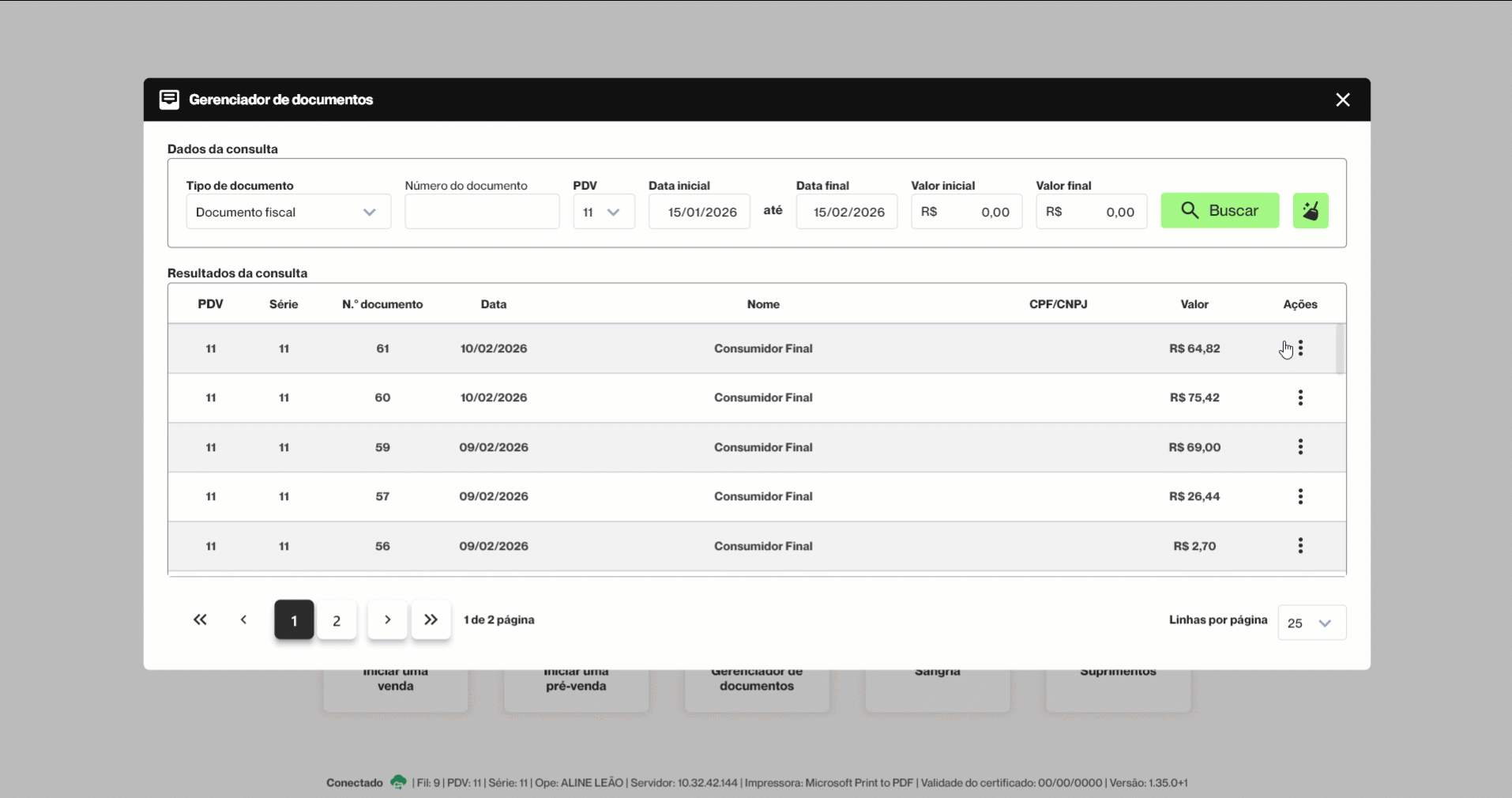Go to the next results page
Screen dimensions: 1512x798
pos(387,619)
